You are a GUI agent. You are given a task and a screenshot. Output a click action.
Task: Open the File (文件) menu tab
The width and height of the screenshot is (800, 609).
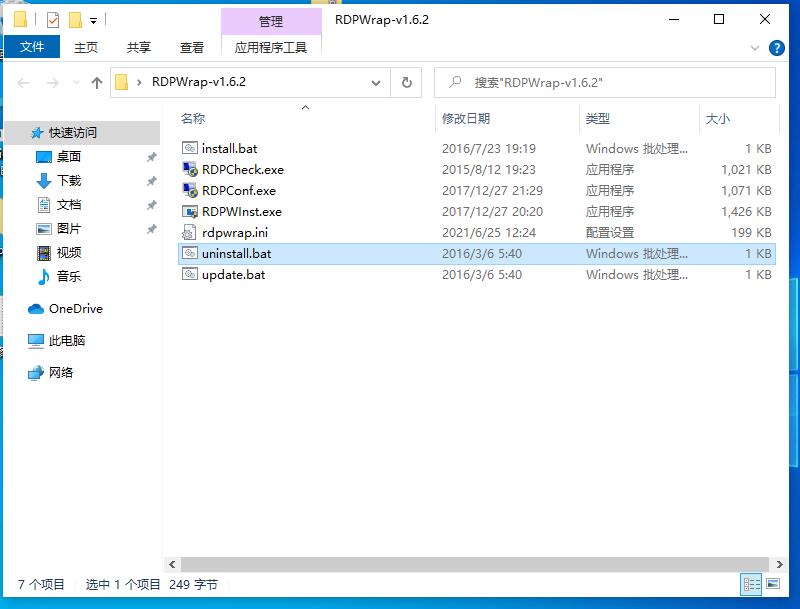32,47
